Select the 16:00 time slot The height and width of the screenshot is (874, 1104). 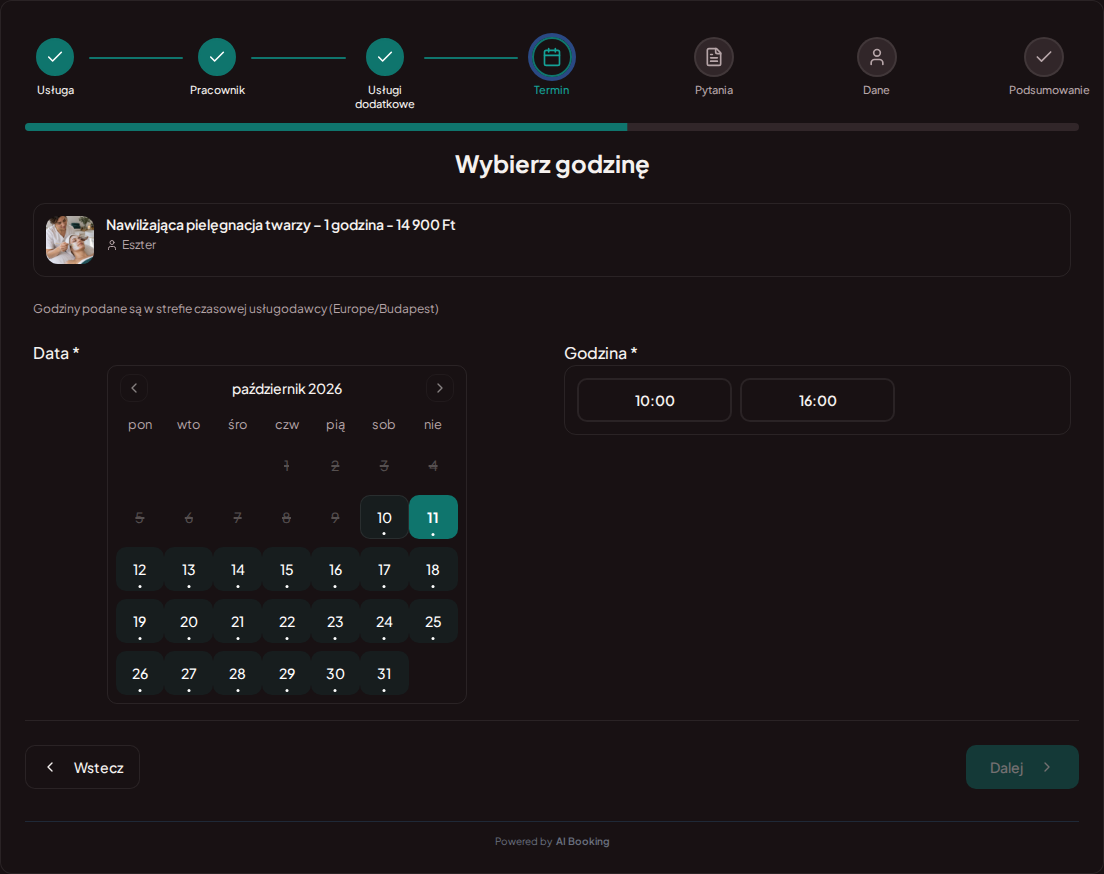817,401
